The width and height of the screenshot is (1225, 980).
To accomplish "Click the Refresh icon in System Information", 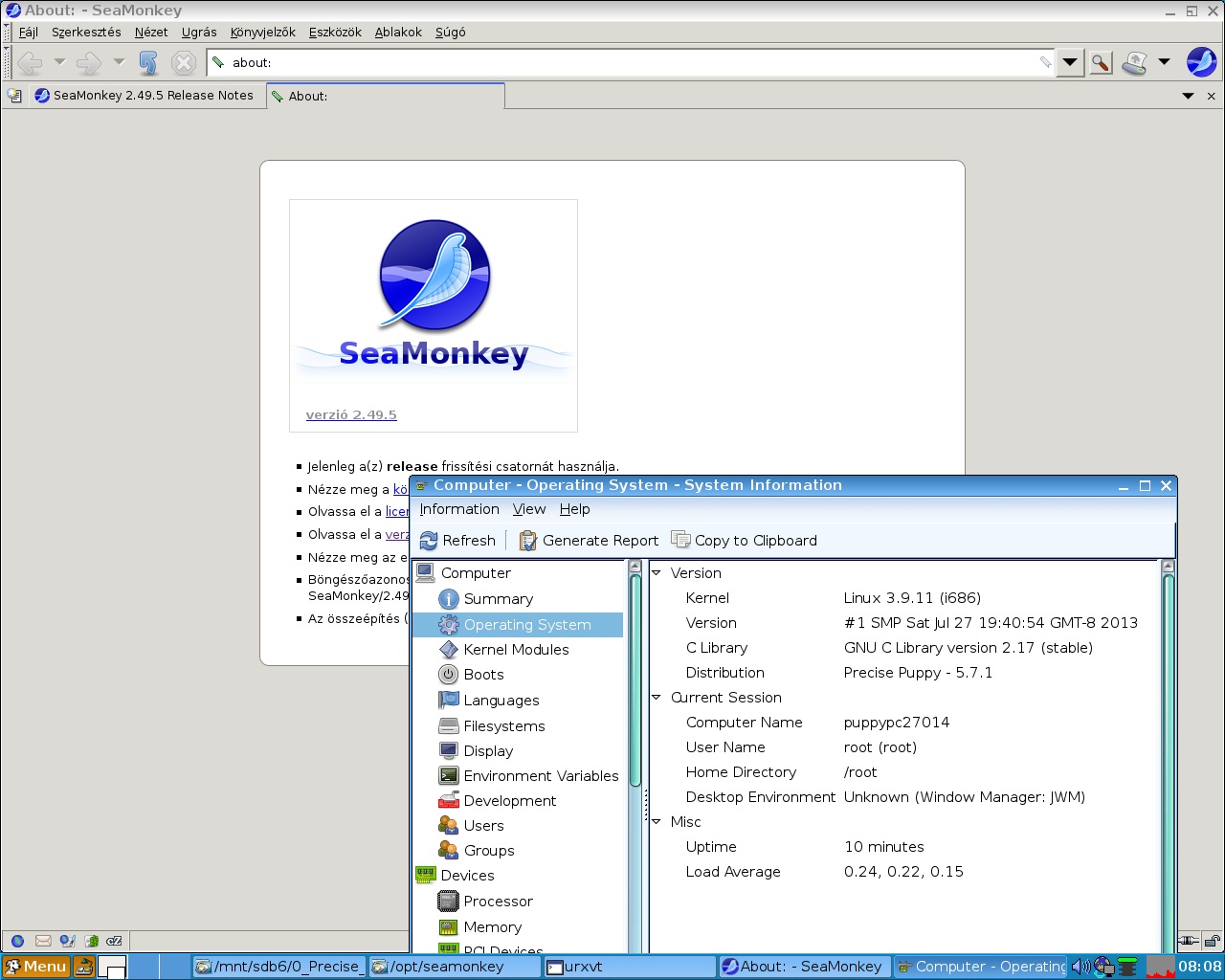I will 429,541.
